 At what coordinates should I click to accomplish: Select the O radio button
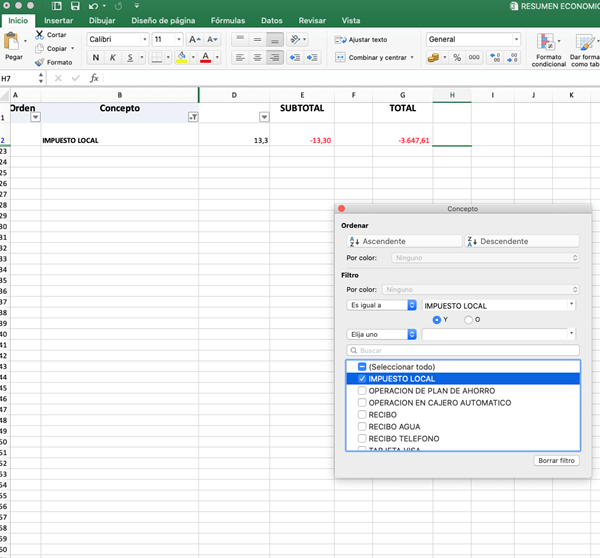(467, 320)
